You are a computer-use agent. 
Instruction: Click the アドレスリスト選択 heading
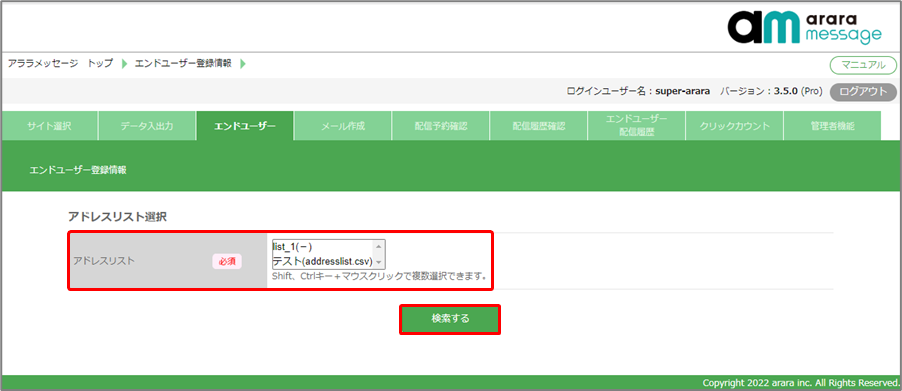(117, 217)
